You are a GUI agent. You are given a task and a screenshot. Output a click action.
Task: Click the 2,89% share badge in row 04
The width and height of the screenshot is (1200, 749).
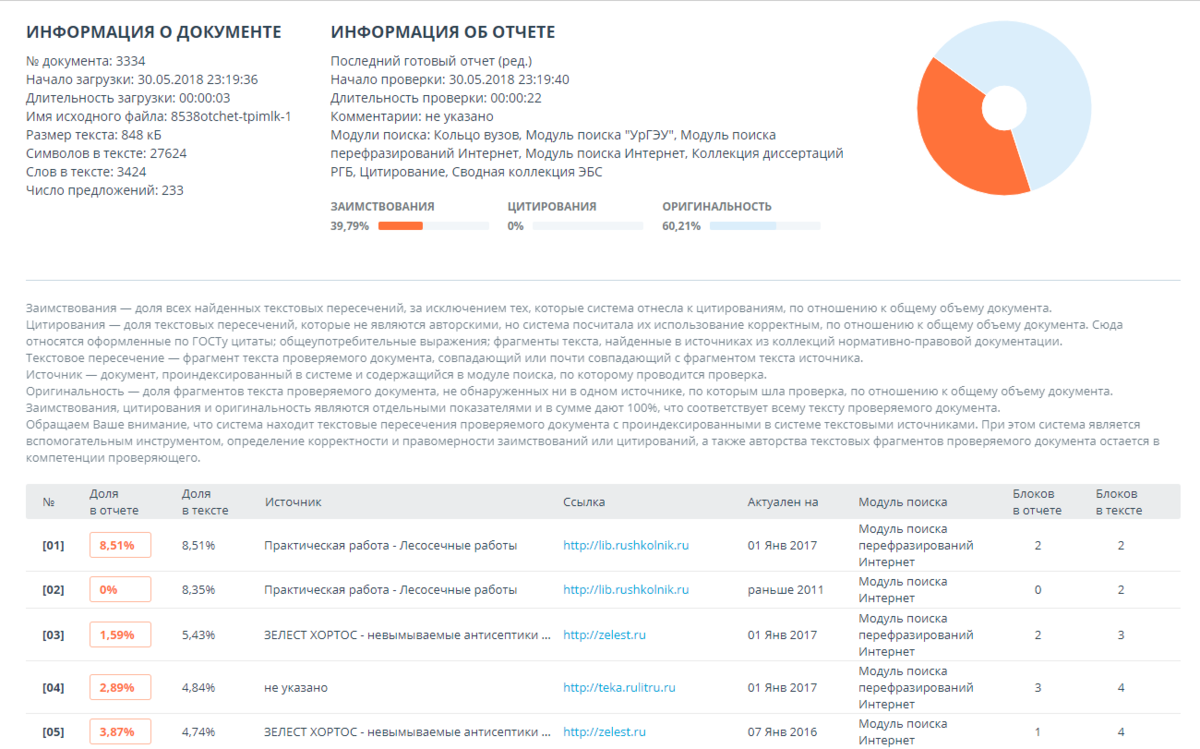point(120,687)
